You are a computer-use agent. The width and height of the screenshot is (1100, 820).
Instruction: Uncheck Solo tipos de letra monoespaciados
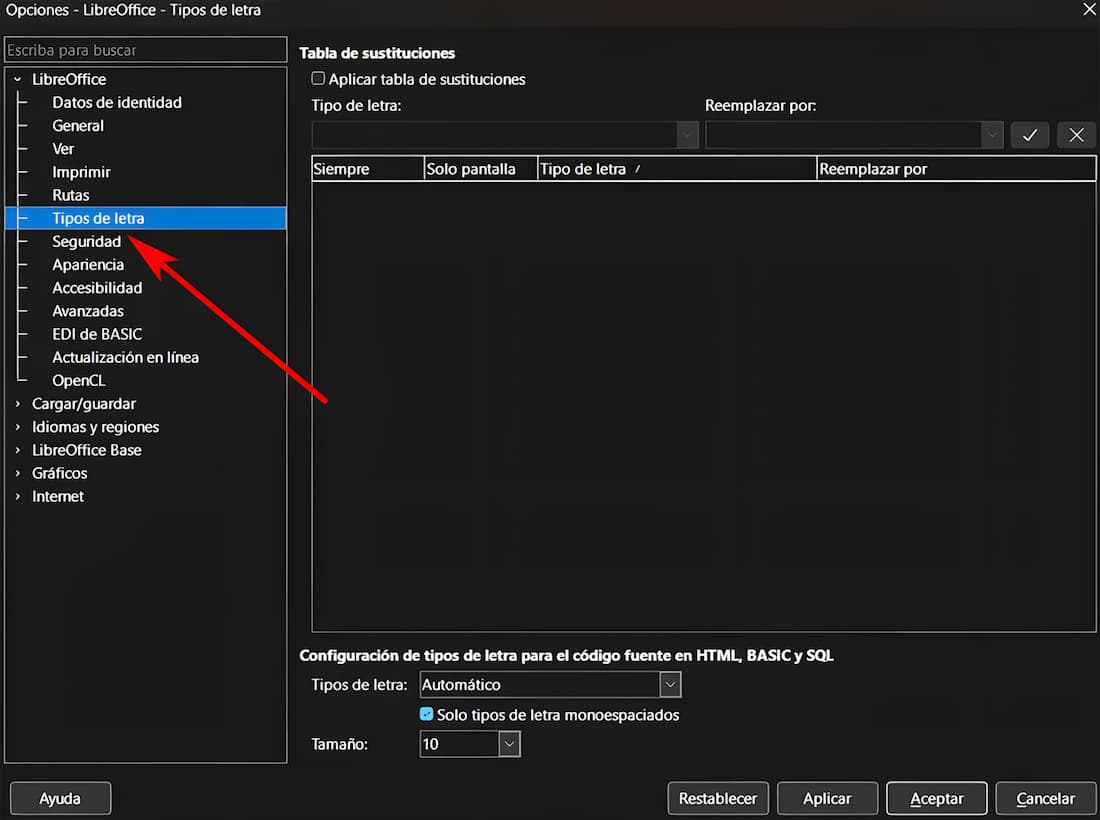427,715
